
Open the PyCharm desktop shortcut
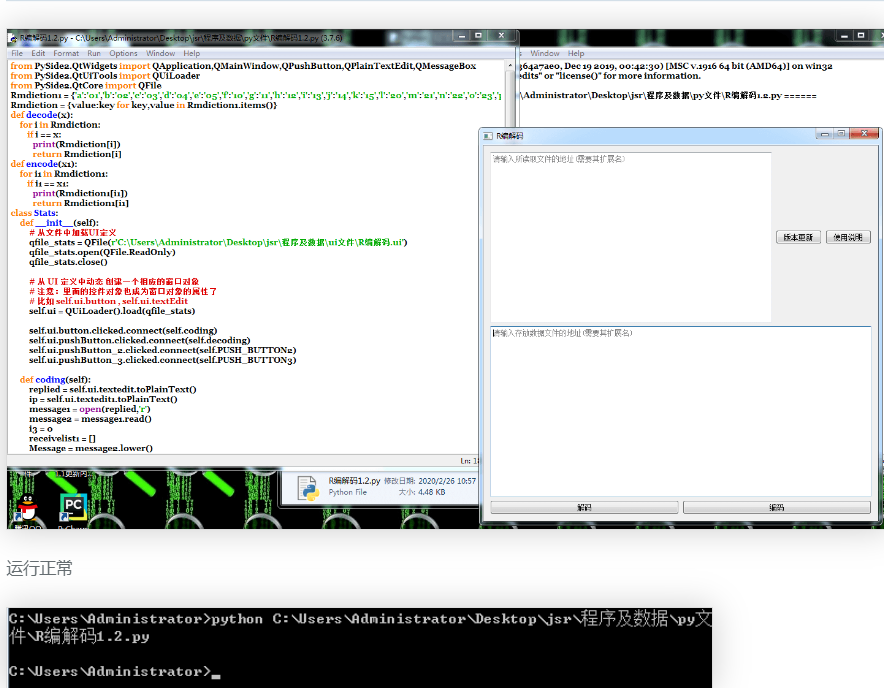72,506
